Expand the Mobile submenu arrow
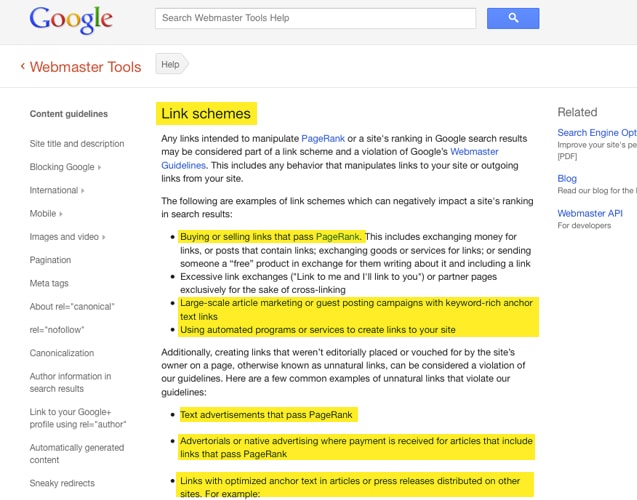637x500 pixels. point(61,214)
